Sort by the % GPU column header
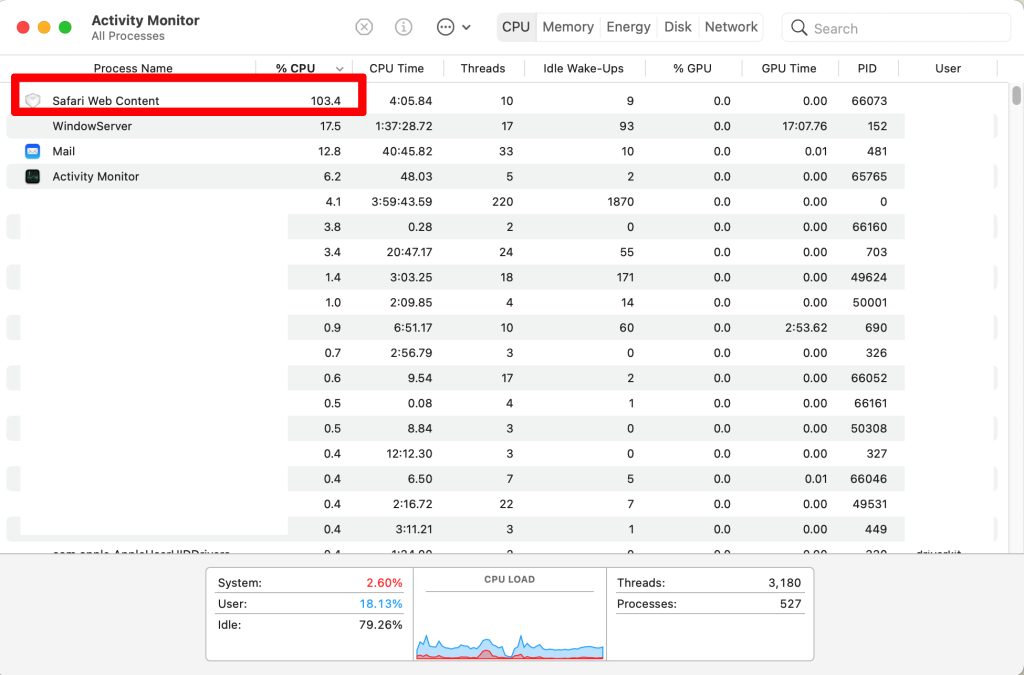Viewport: 1024px width, 675px height. pos(692,69)
